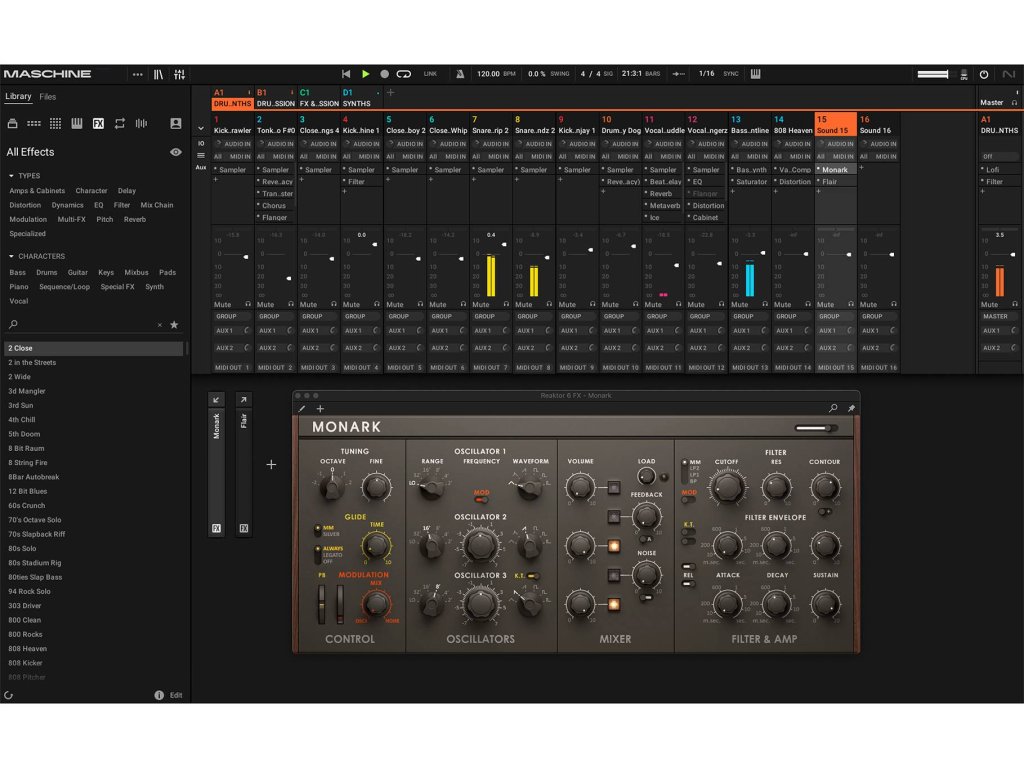Toggle product visibility eye next to All Effects
1024x768 pixels.
pyautogui.click(x=176, y=152)
